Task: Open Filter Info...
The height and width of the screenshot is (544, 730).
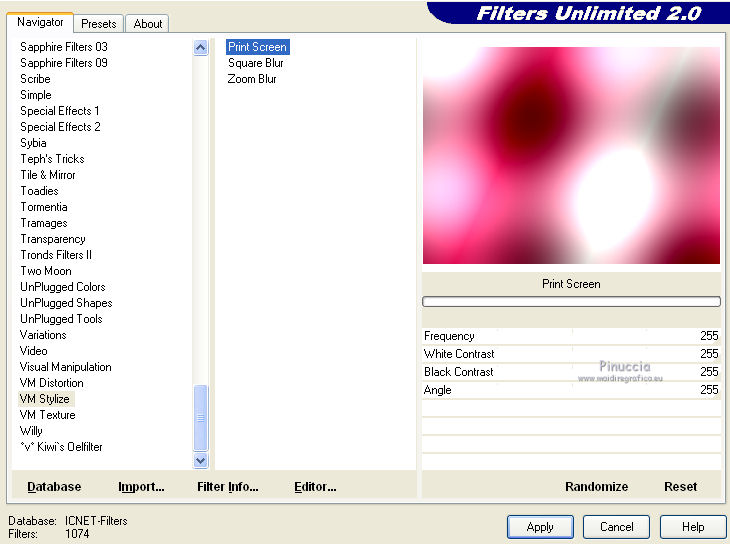Action: (228, 487)
